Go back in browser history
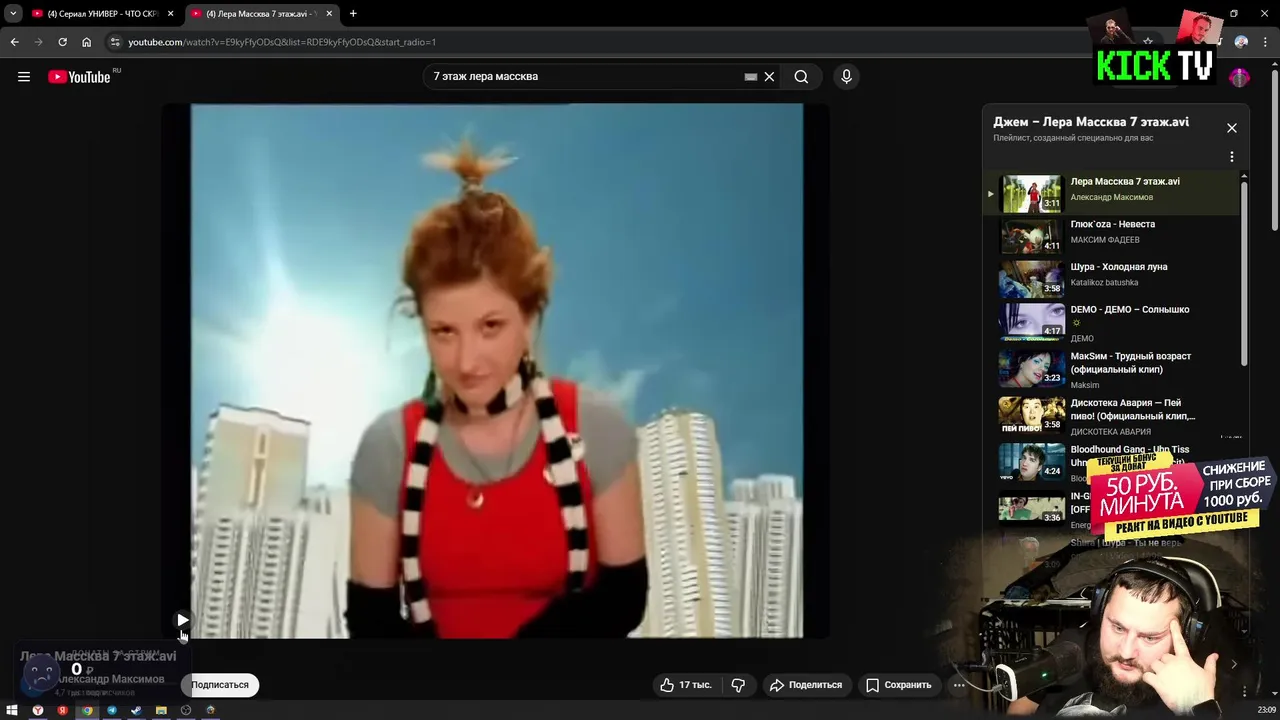Viewport: 1280px width, 720px height. point(14,42)
